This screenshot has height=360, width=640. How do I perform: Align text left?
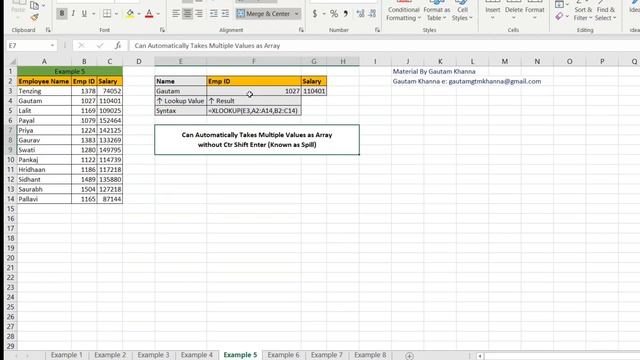pos(176,13)
